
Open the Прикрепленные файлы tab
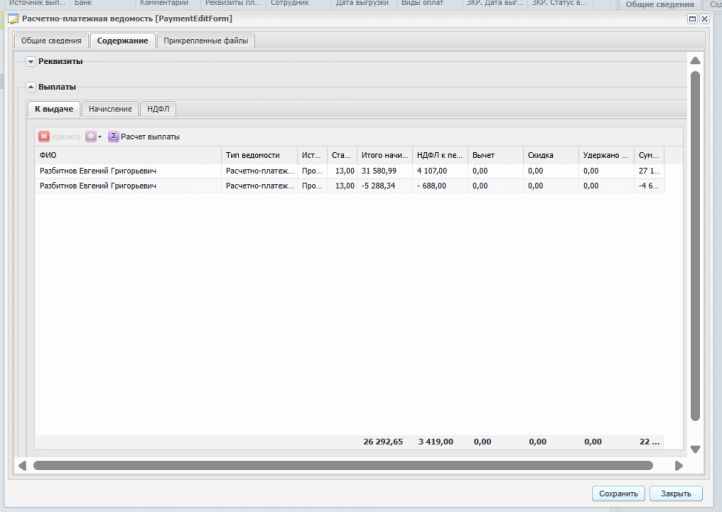205,41
